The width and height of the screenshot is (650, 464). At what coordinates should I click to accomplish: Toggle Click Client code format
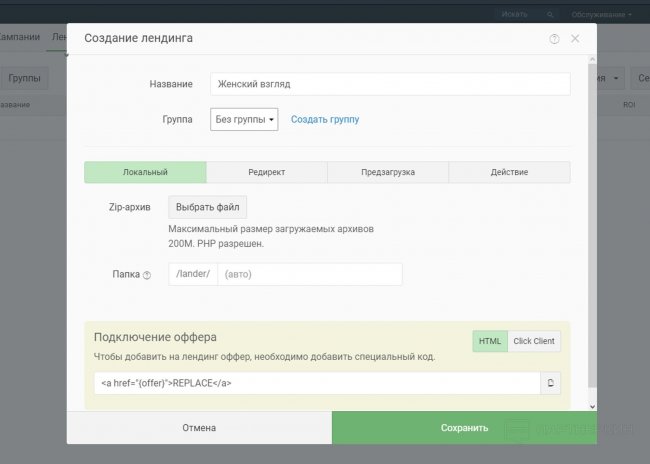pos(534,341)
